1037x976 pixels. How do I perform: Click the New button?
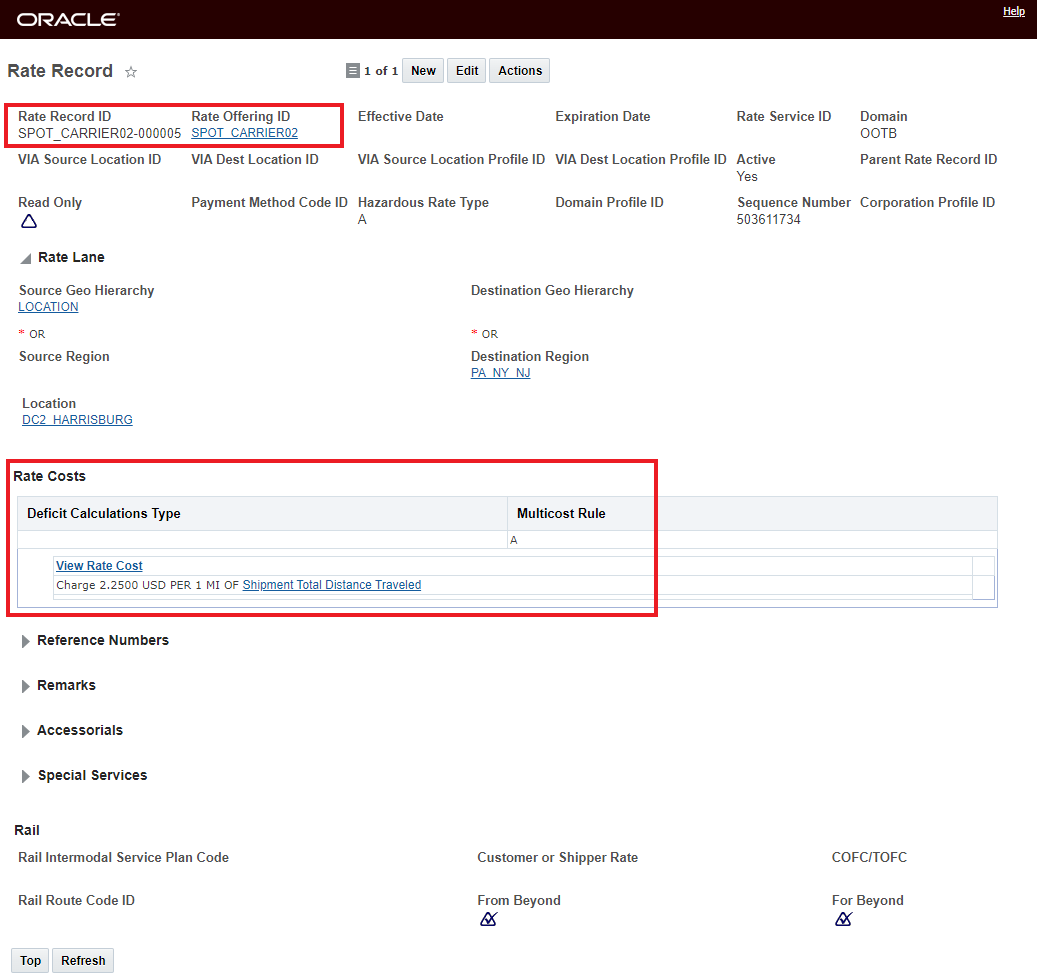(423, 71)
